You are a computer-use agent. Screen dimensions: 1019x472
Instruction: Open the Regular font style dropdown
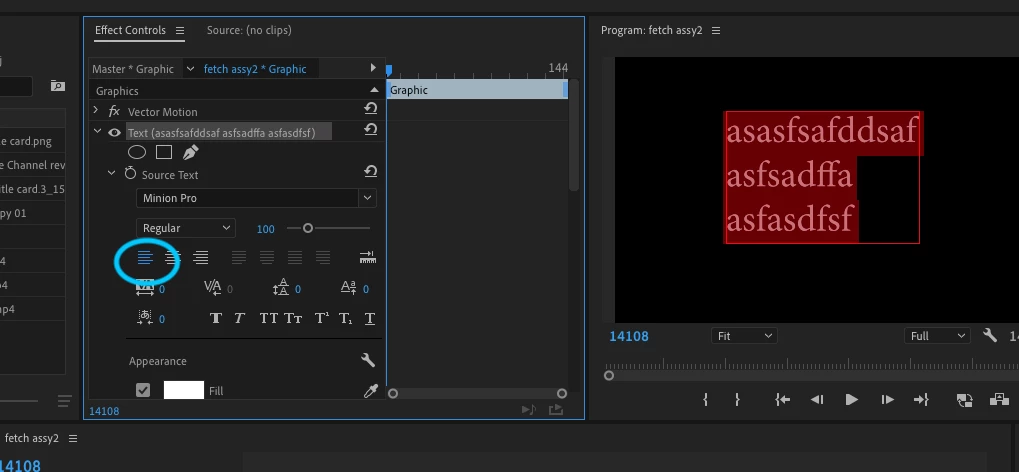pos(186,228)
